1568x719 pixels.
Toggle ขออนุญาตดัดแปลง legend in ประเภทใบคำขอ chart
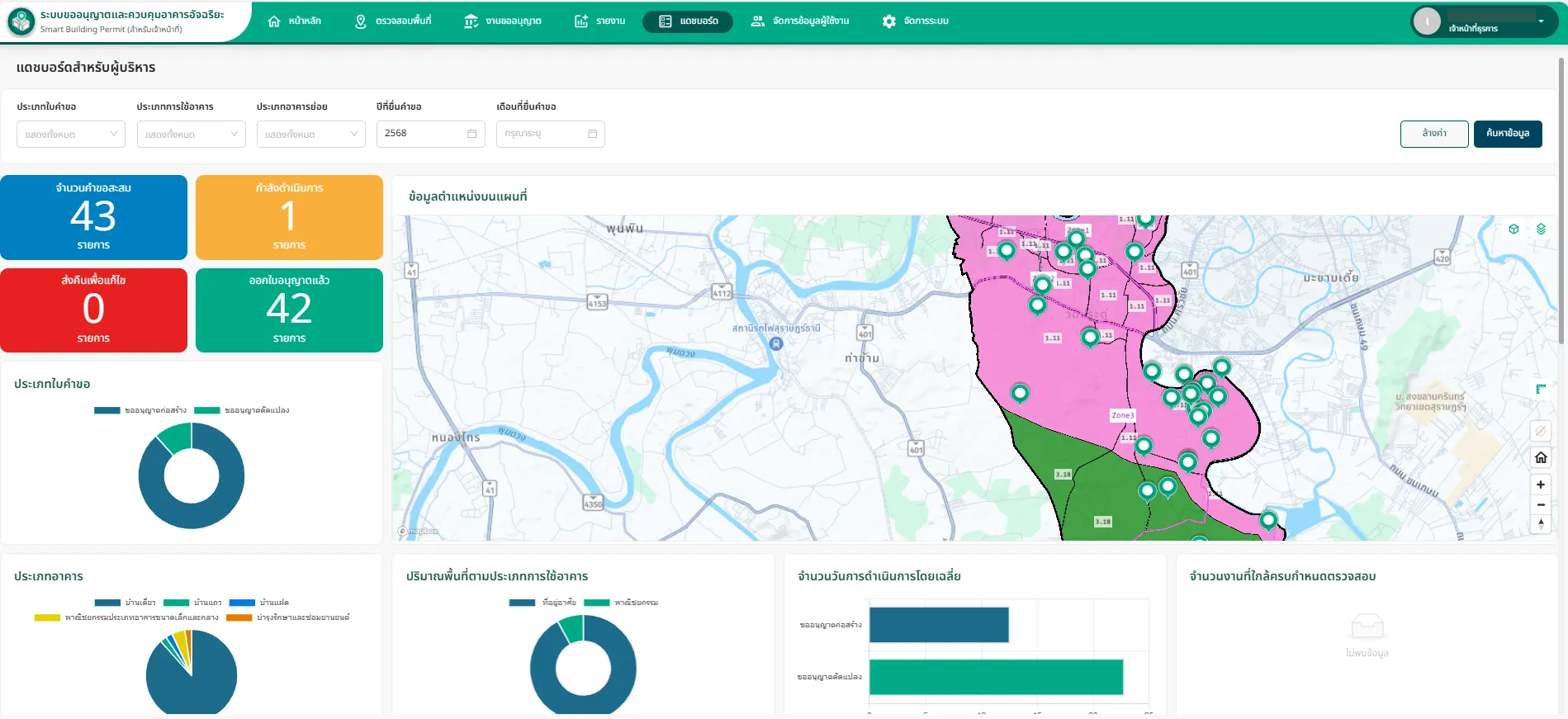pyautogui.click(x=241, y=410)
